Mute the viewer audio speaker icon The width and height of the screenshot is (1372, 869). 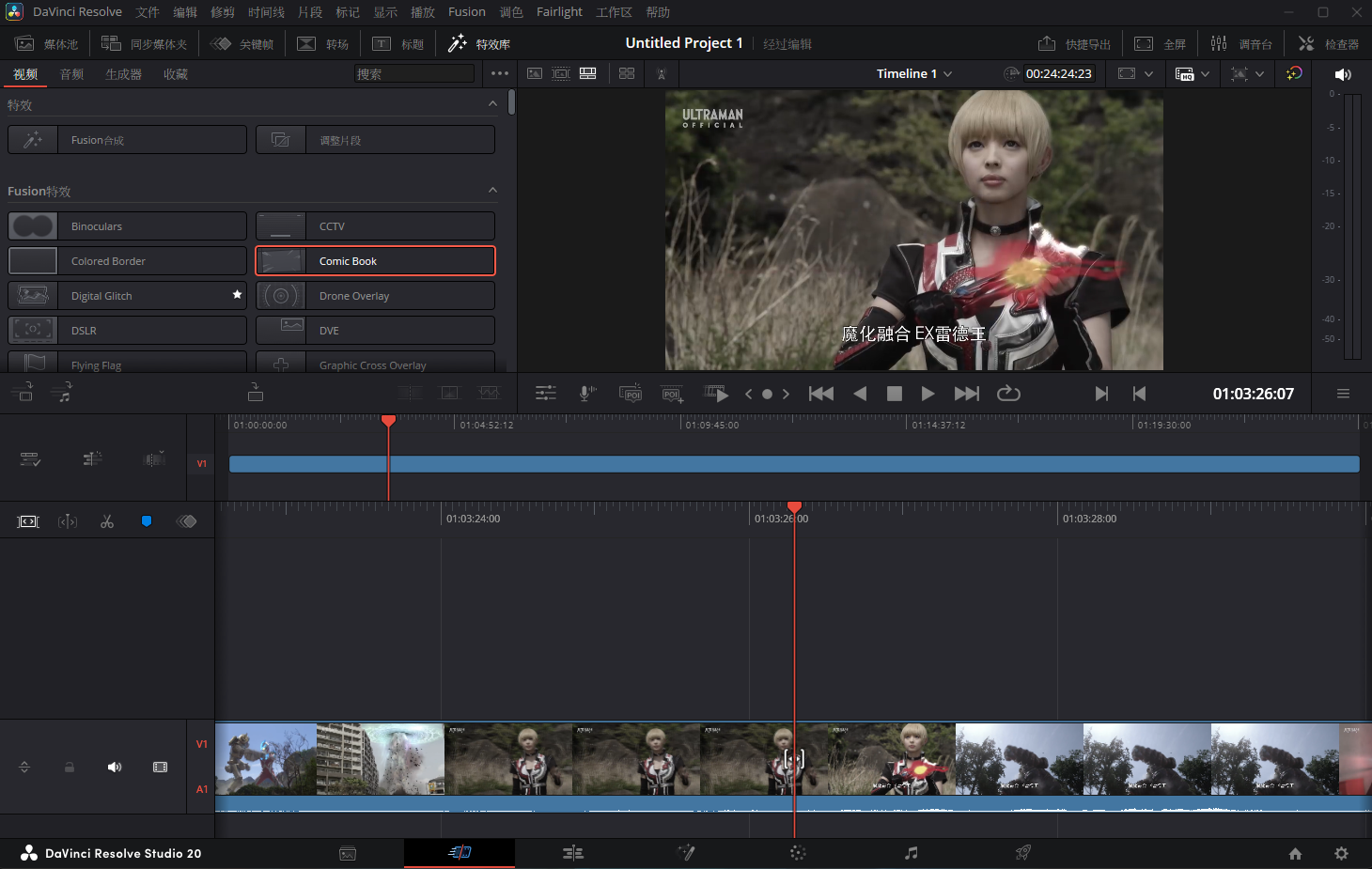pyautogui.click(x=1343, y=74)
